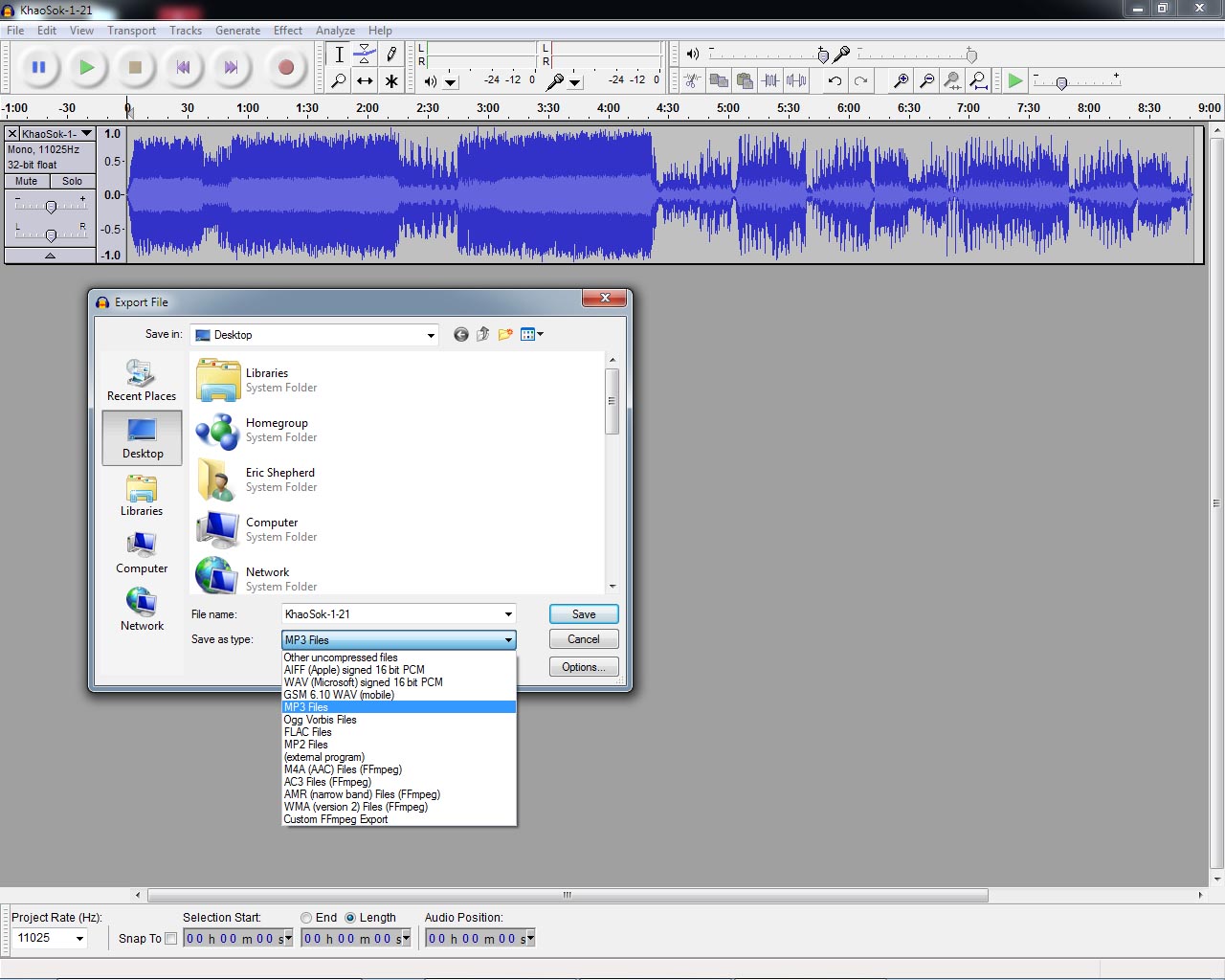Screen dimensions: 1225x980
Task: Select the End radio button
Action: [x=306, y=918]
